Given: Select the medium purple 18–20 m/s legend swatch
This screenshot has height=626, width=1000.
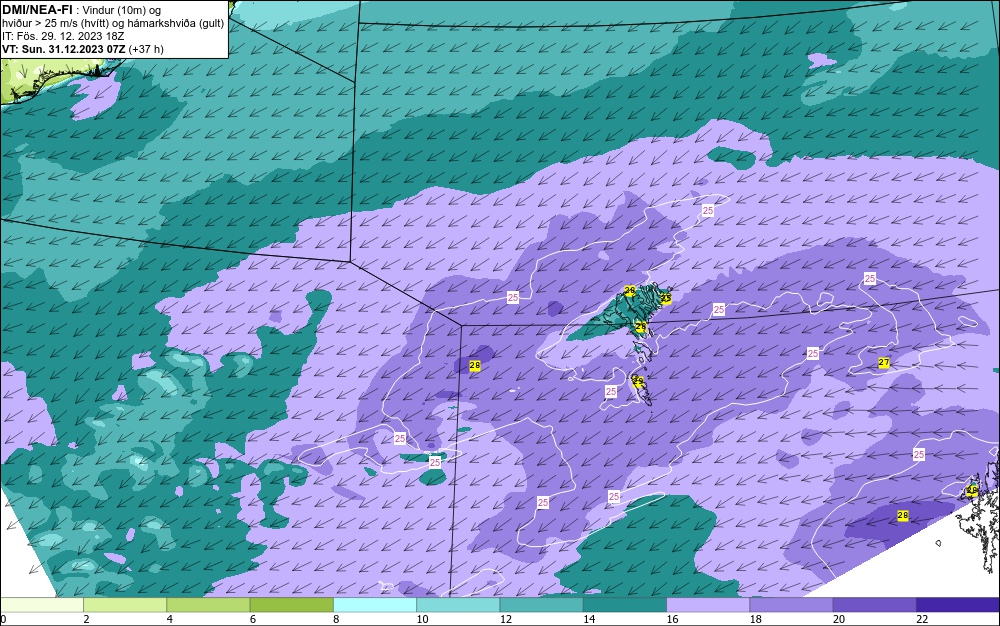Looking at the screenshot, I should tap(791, 605).
